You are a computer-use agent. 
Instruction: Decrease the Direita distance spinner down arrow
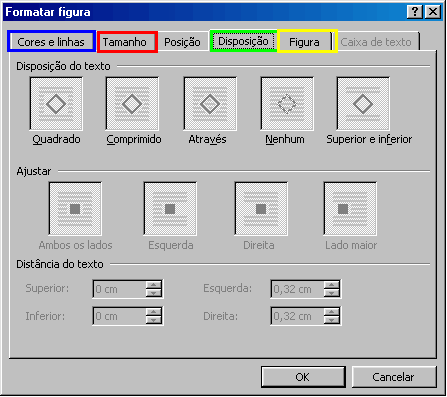pos(332,320)
